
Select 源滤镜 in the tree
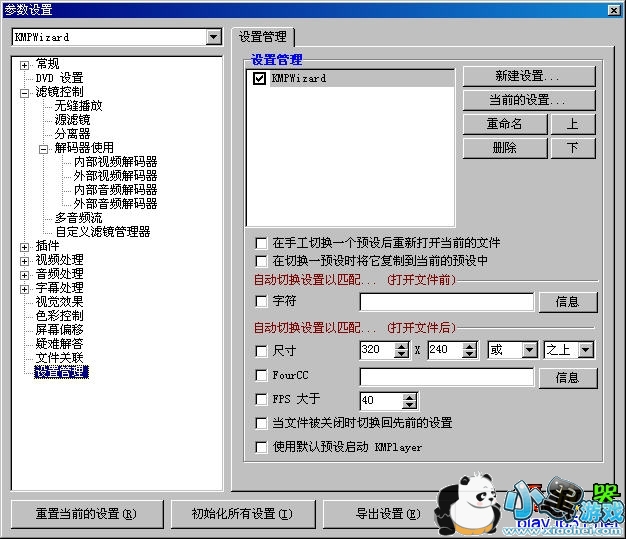tap(72, 120)
